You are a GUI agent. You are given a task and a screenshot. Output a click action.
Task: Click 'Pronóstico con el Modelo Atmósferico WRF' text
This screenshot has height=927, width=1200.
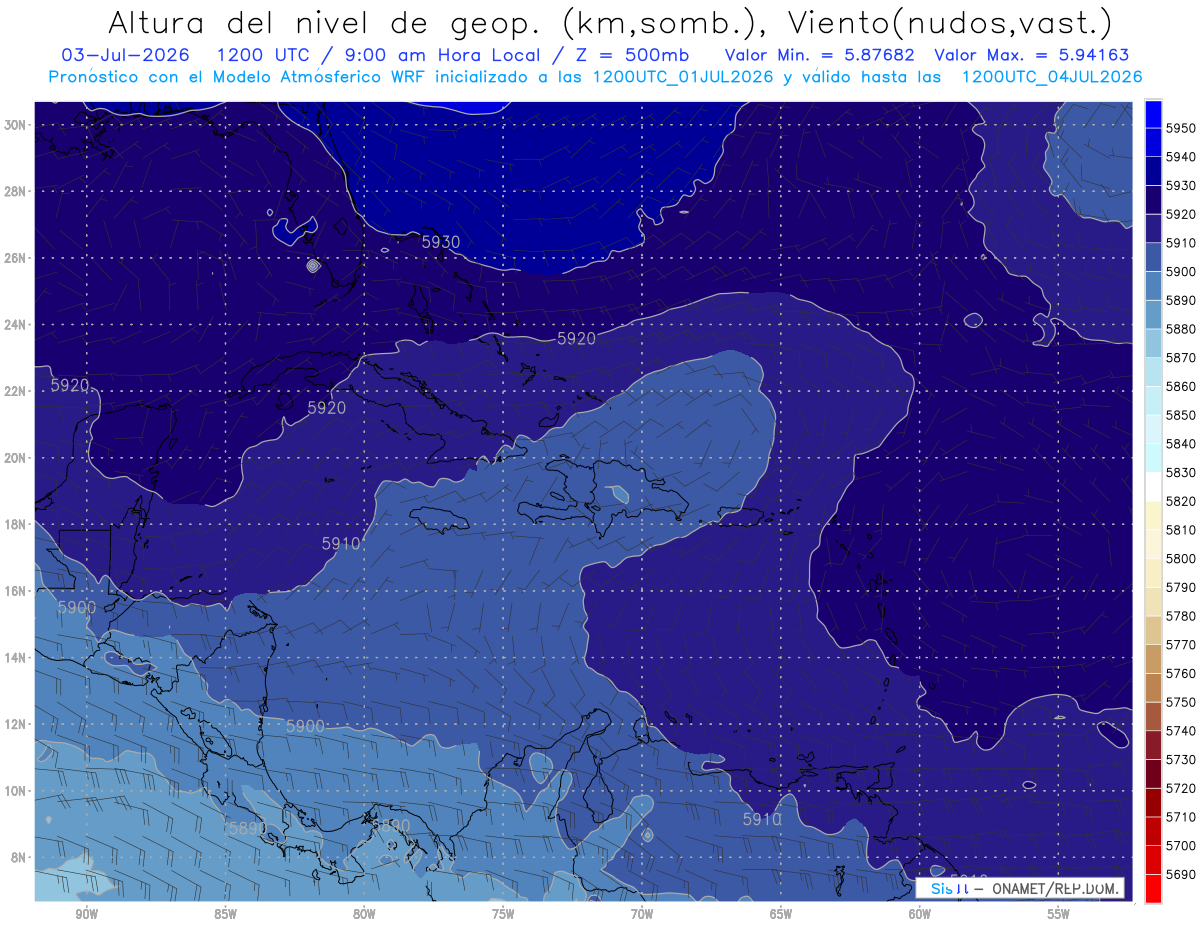[x=238, y=77]
